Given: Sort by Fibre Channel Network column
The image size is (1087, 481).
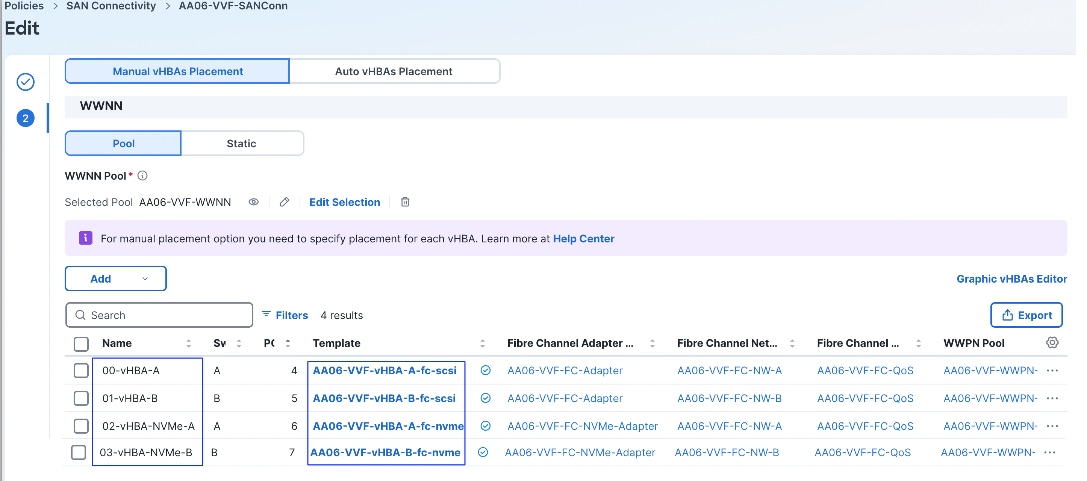Looking at the screenshot, I should pyautogui.click(x=792, y=344).
